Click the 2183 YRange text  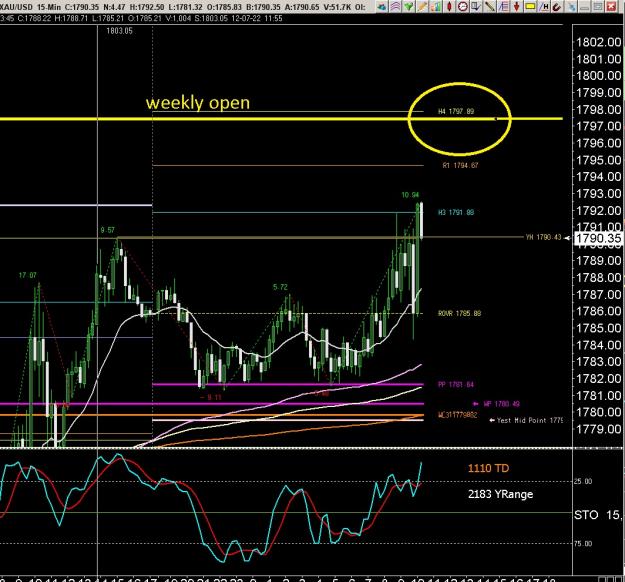pyautogui.click(x=500, y=494)
